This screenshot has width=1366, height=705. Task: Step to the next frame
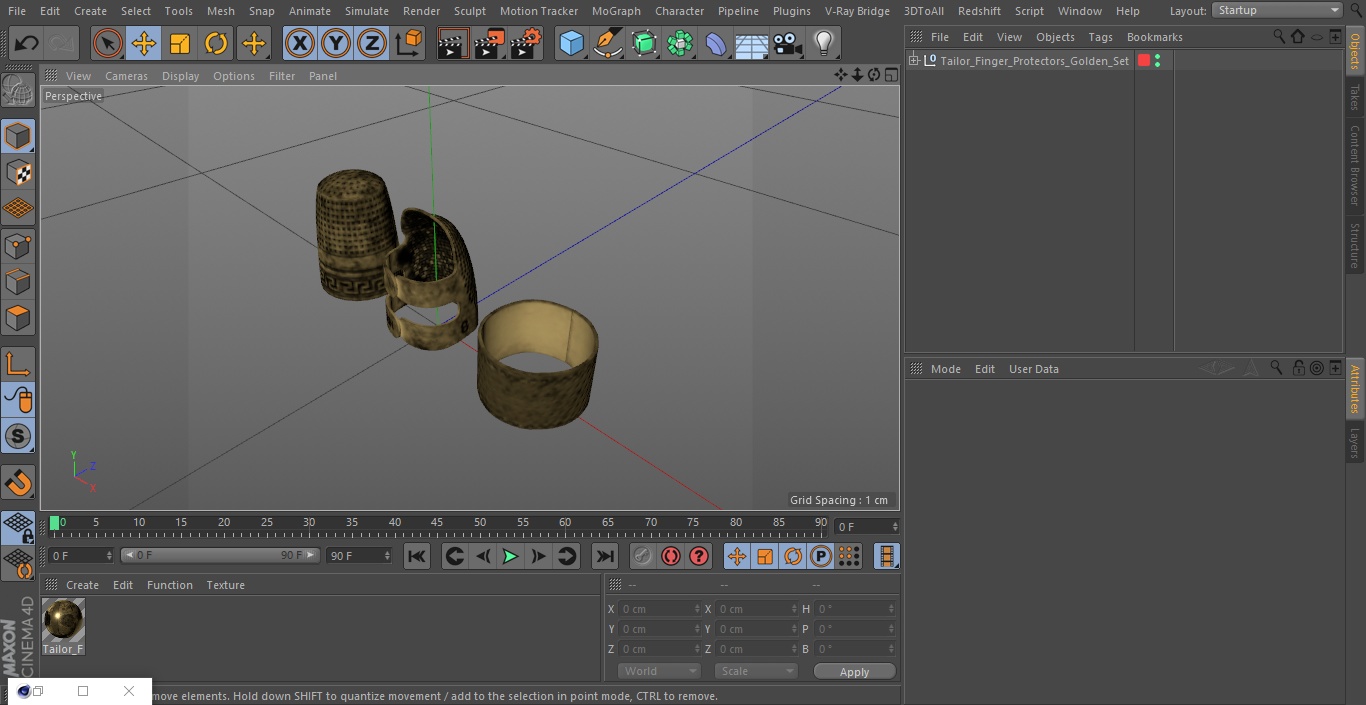pyautogui.click(x=538, y=556)
